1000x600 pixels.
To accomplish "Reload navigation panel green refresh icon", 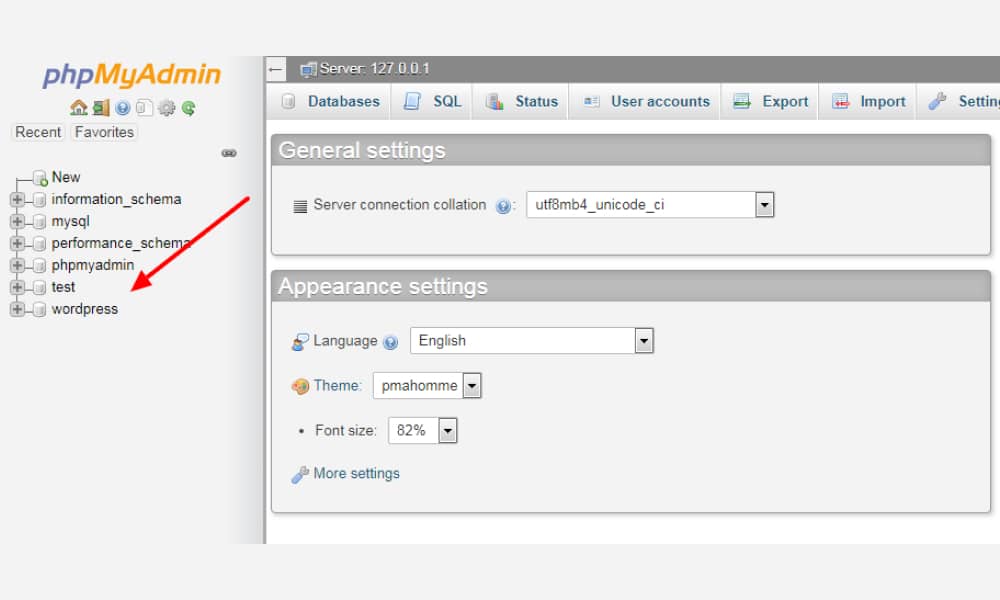I will 188,108.
